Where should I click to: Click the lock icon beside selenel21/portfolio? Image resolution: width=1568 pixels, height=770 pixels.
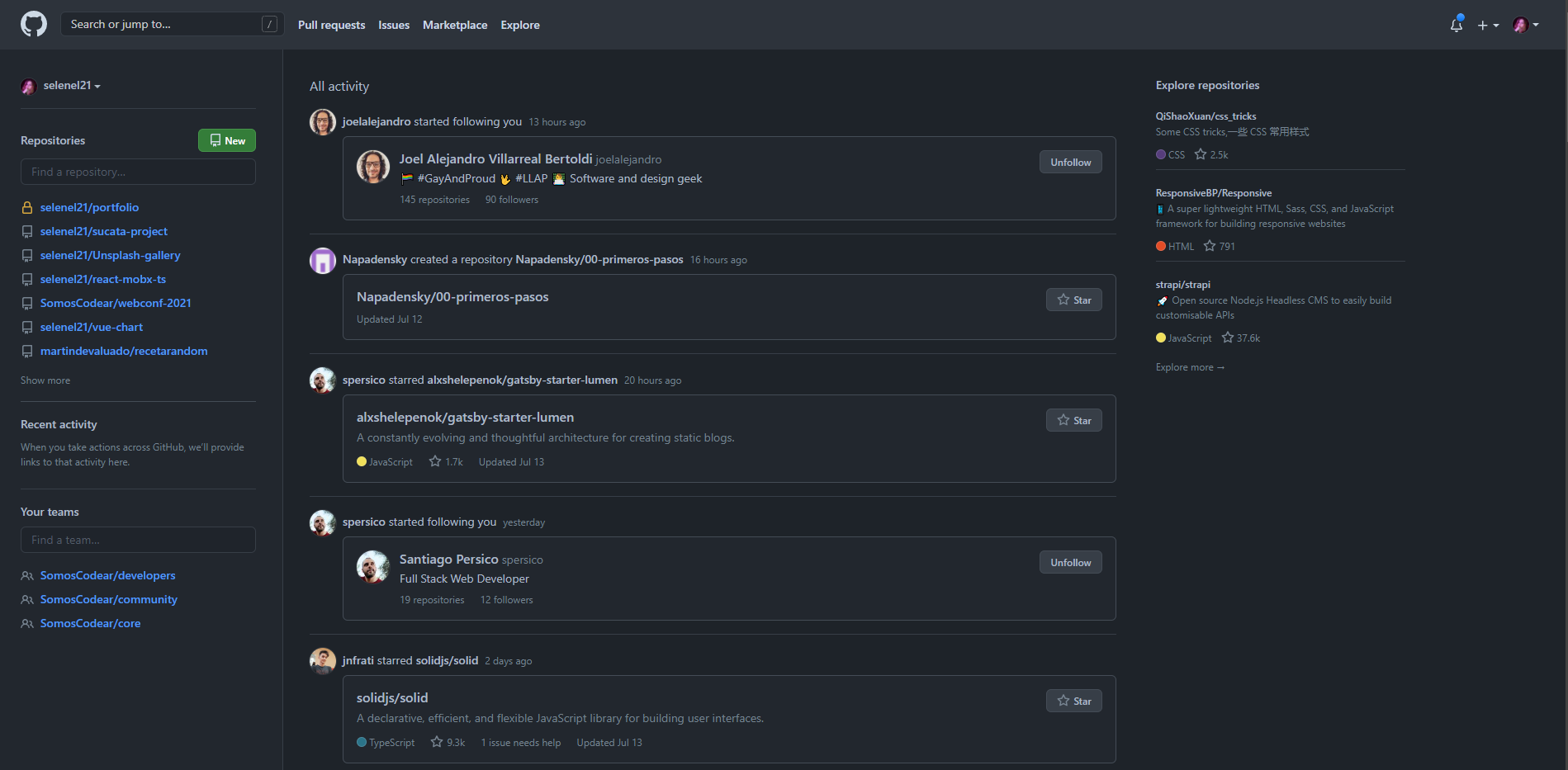point(27,208)
